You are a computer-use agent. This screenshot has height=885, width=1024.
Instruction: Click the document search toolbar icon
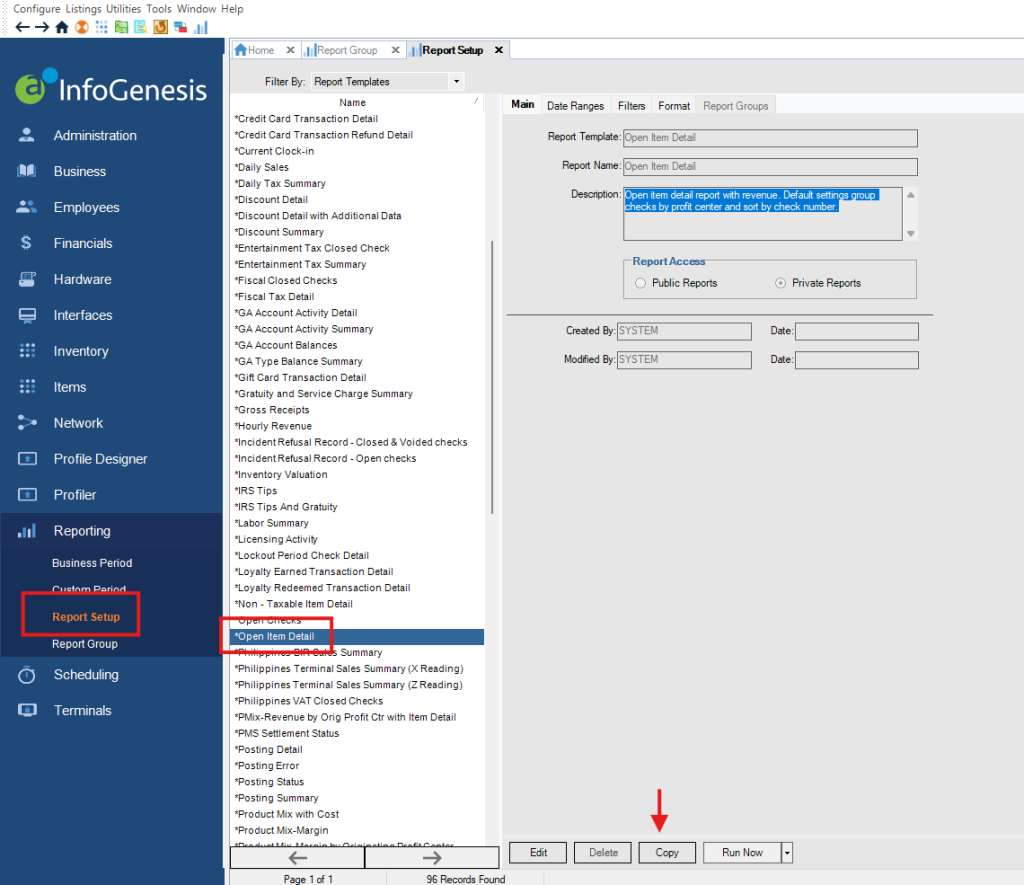140,27
